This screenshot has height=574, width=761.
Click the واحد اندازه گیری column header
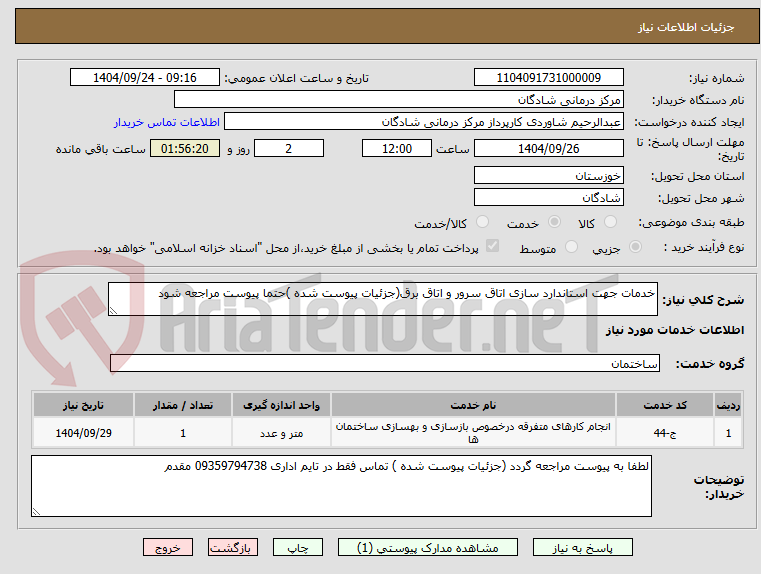[281, 405]
